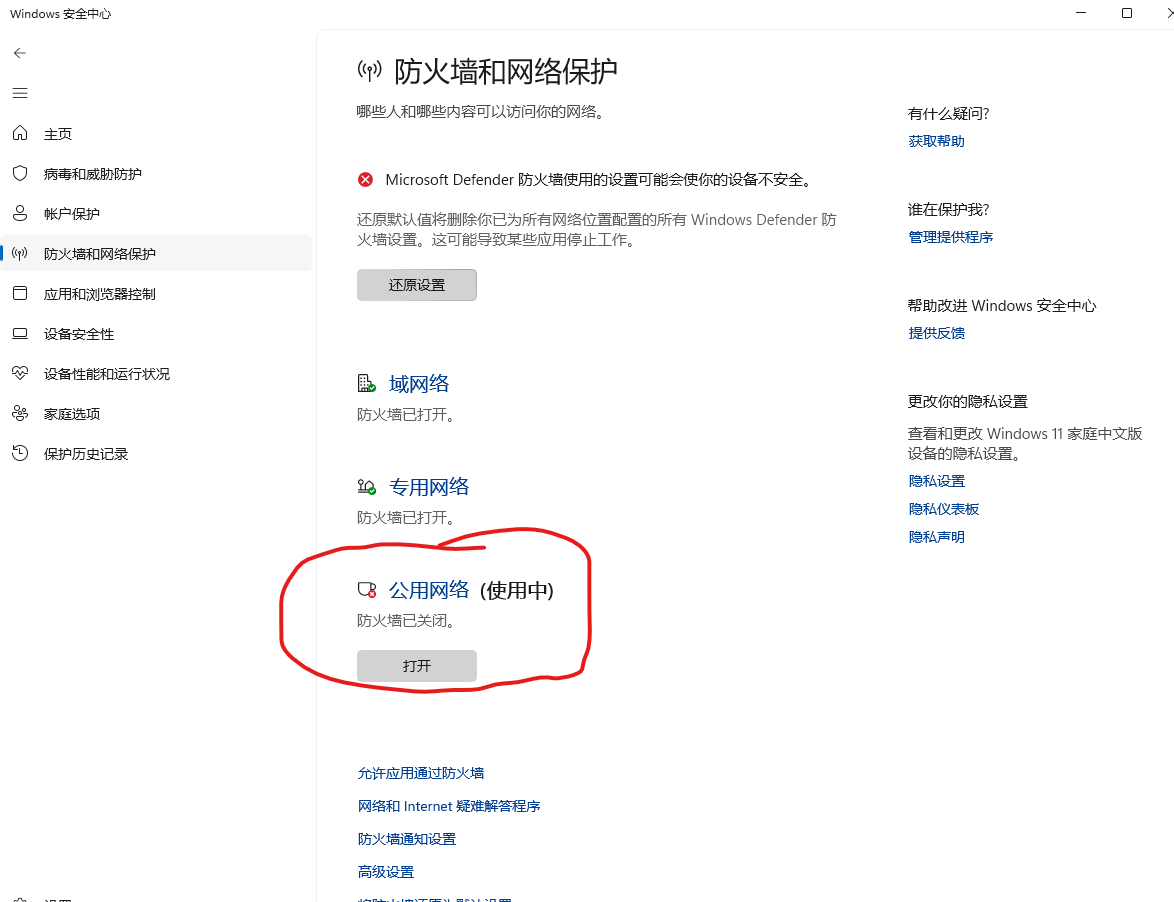This screenshot has width=1174, height=902.
Task: Open the 公用网络 link
Action: (x=429, y=591)
